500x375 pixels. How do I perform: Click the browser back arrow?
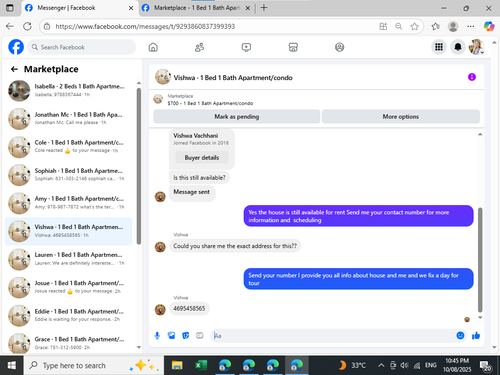point(10,26)
